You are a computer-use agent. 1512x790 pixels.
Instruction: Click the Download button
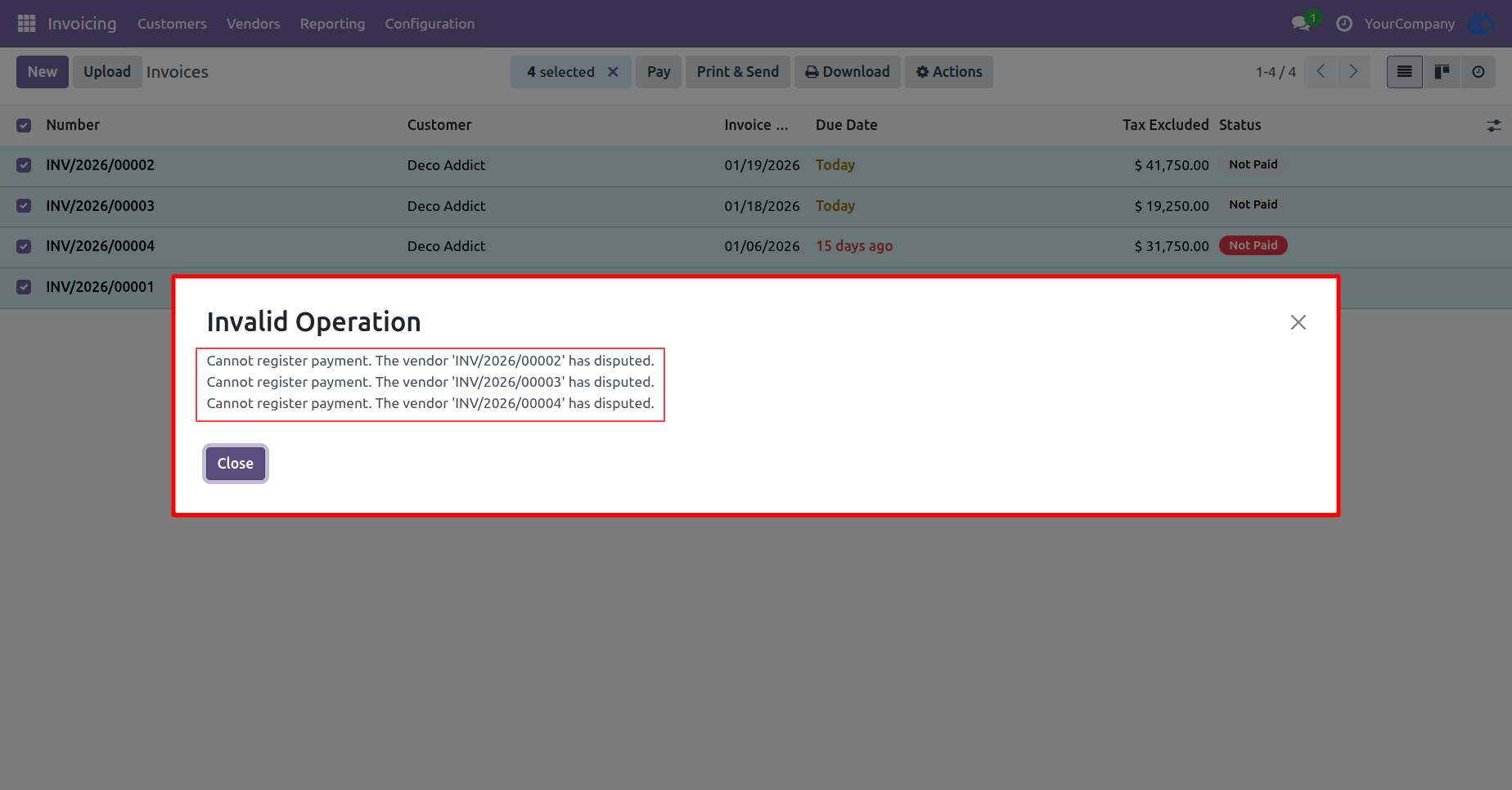point(848,72)
